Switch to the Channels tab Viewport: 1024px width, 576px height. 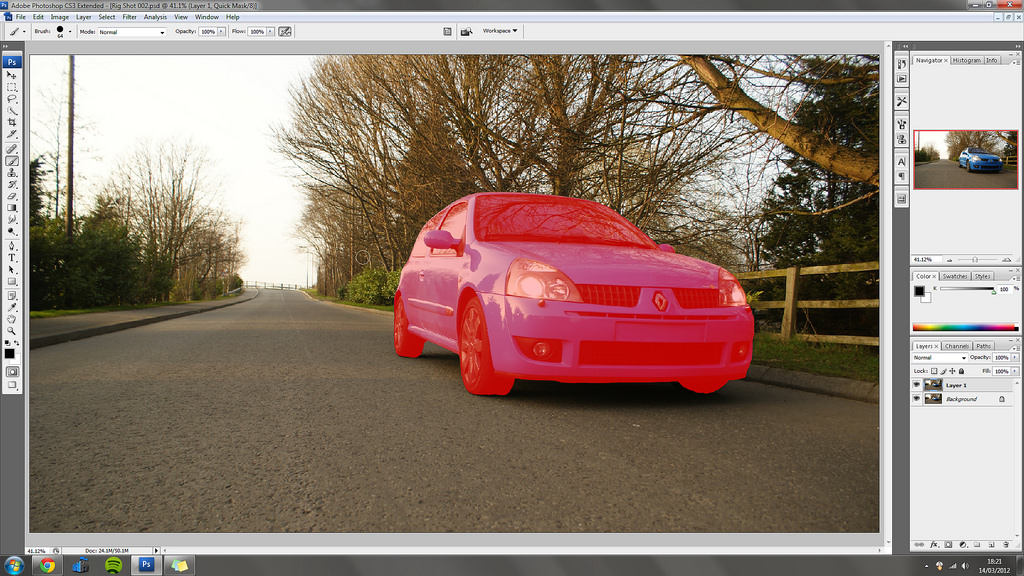point(957,346)
